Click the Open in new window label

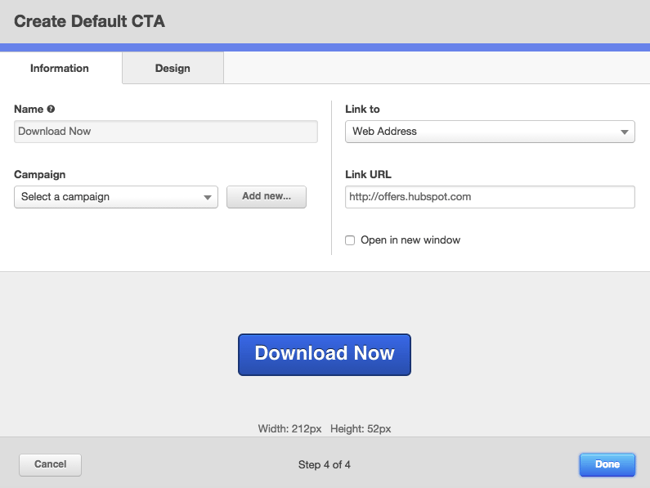(x=410, y=240)
